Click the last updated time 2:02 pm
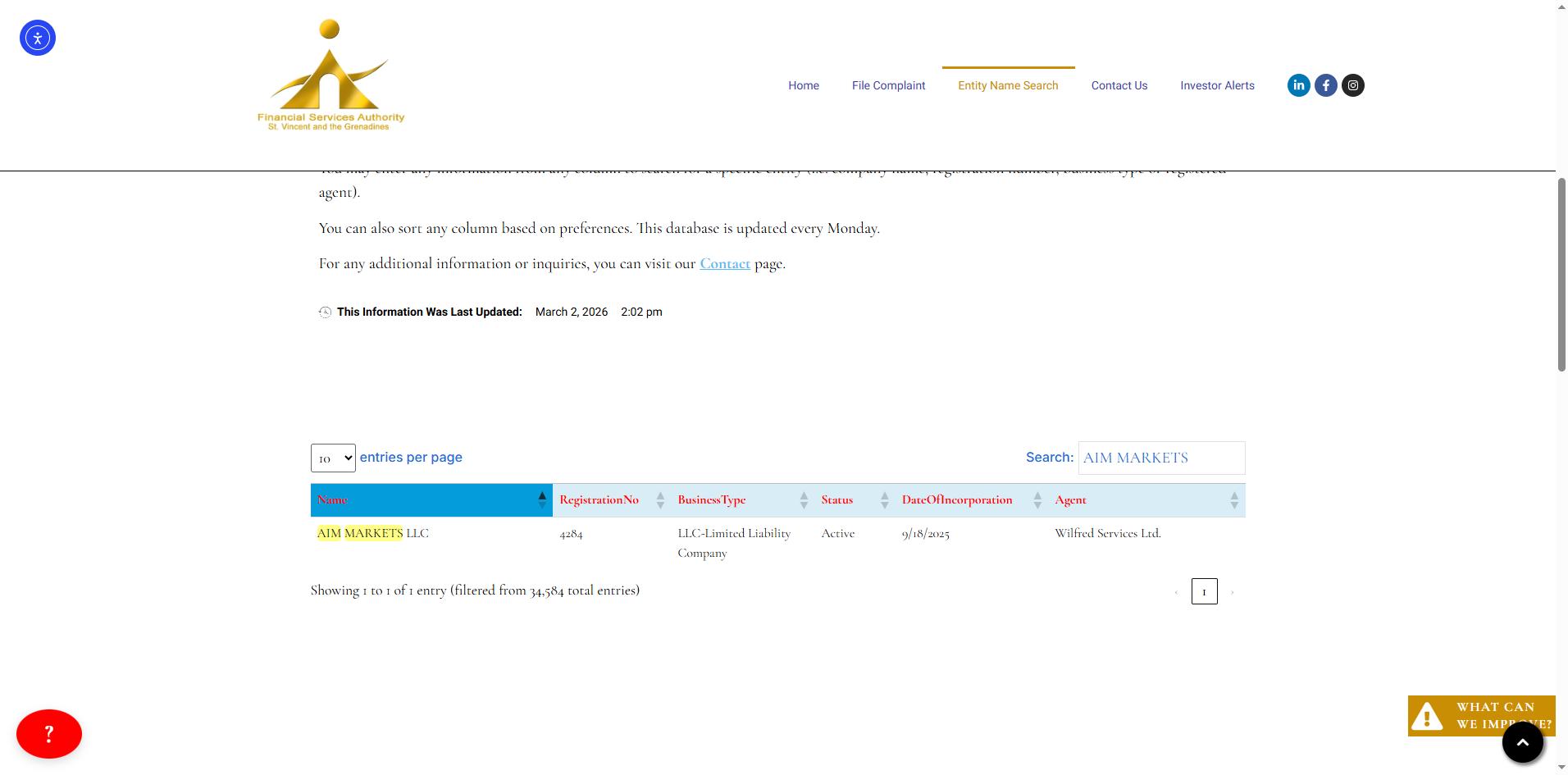Image resolution: width=1568 pixels, height=775 pixels. tap(641, 312)
